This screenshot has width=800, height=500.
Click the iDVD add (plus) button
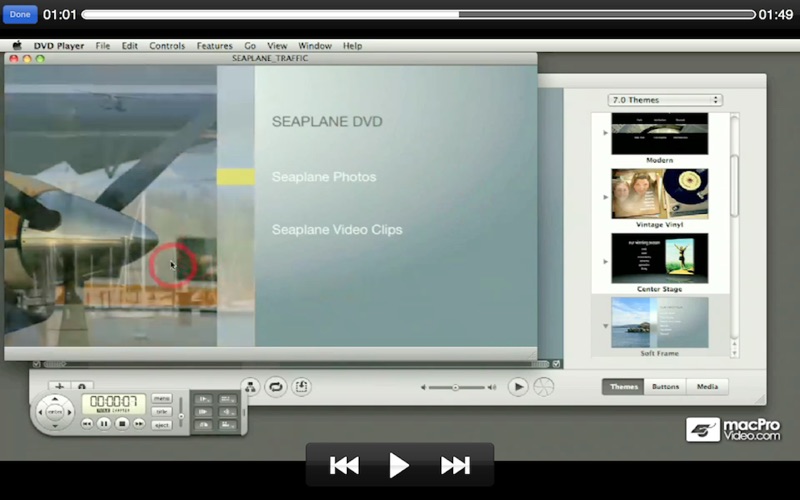[60, 386]
